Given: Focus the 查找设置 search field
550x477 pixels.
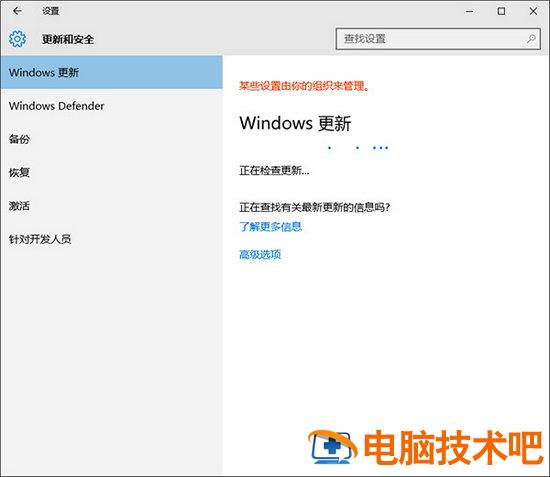Looking at the screenshot, I should [x=438, y=39].
